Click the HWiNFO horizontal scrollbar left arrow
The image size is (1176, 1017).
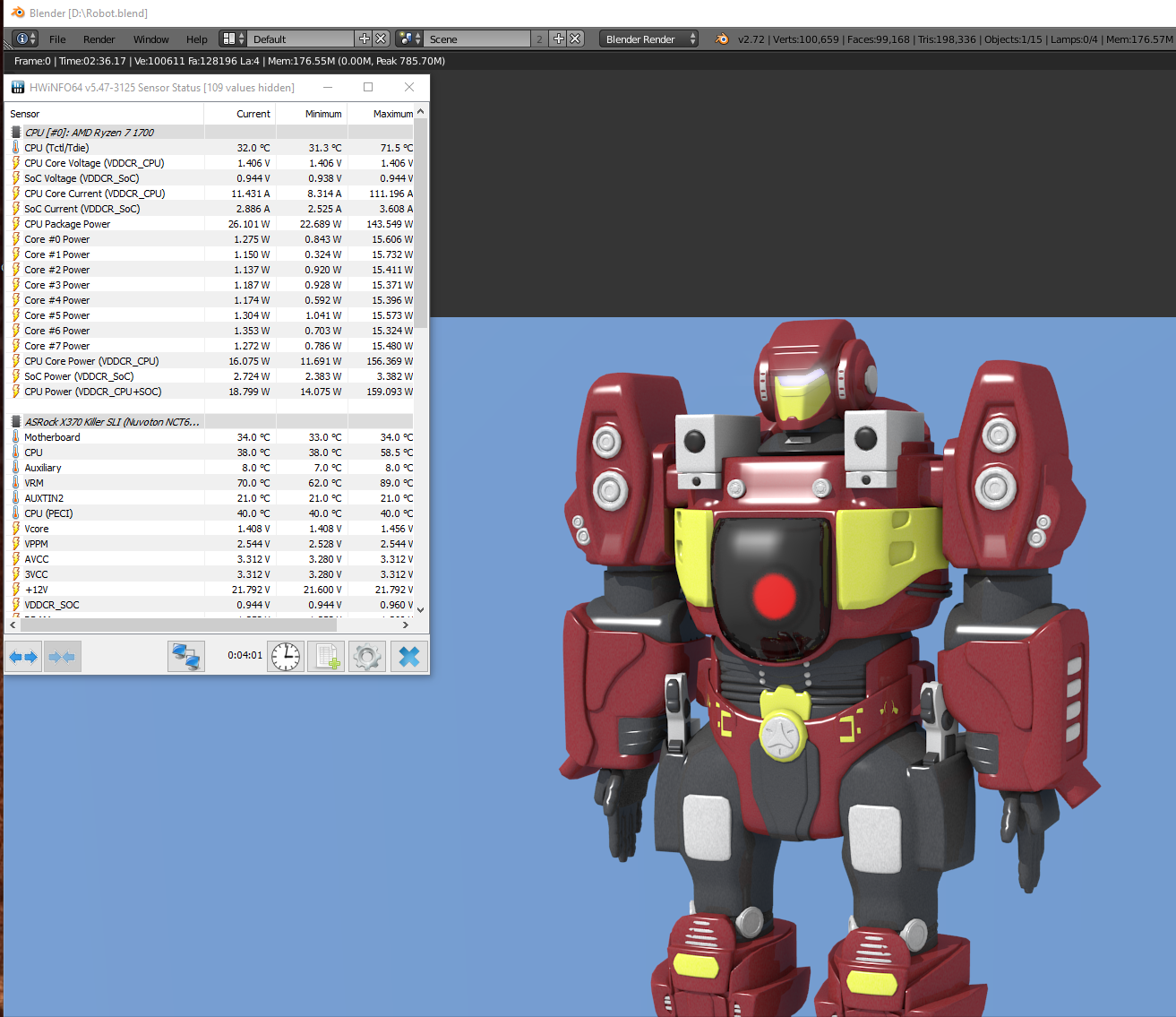(13, 625)
